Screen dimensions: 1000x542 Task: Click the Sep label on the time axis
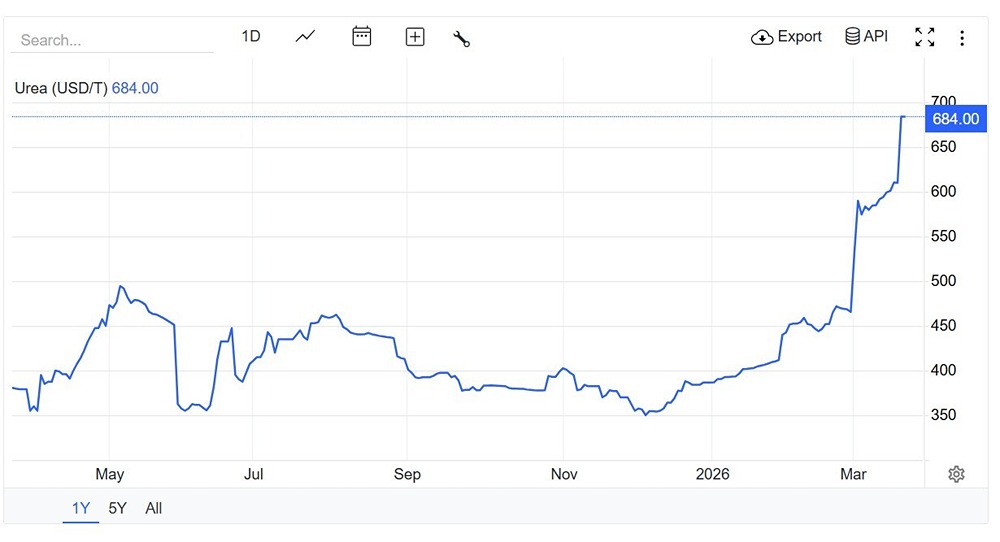tap(407, 474)
